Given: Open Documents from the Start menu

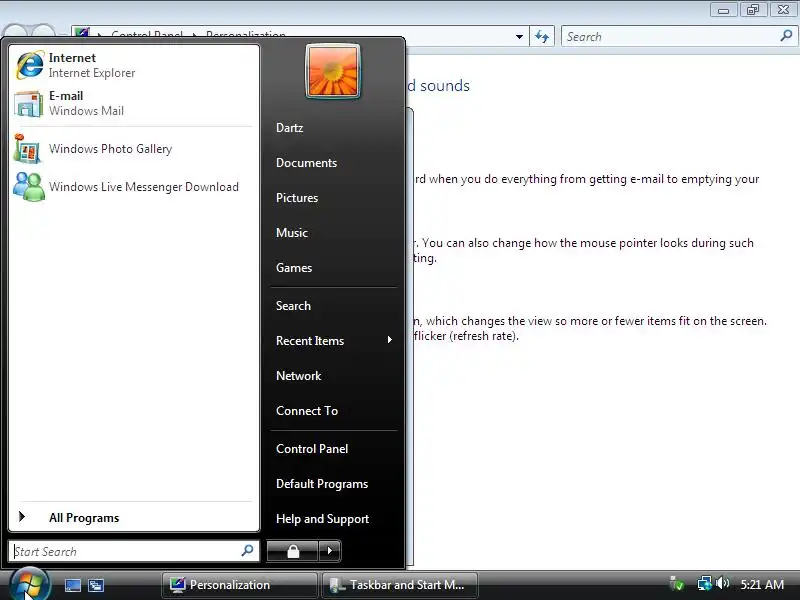Looking at the screenshot, I should coord(333,163).
